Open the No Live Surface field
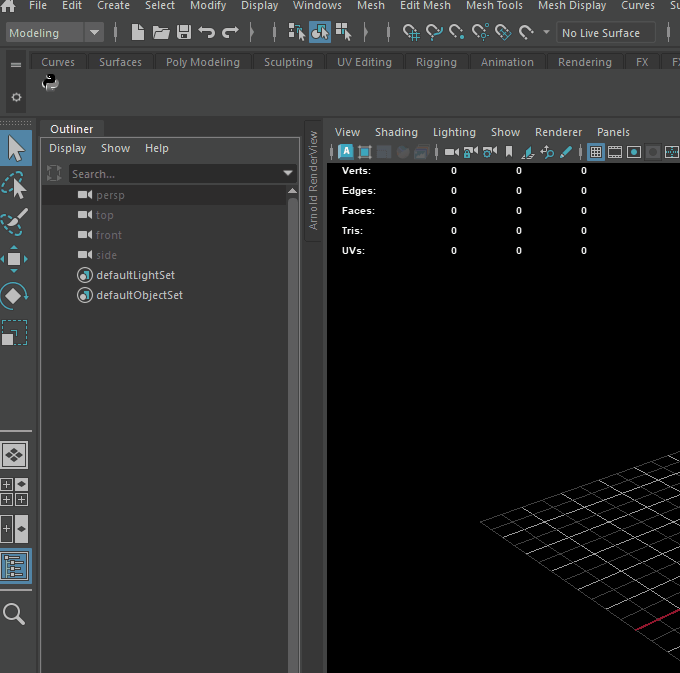The height and width of the screenshot is (673, 680). point(605,33)
